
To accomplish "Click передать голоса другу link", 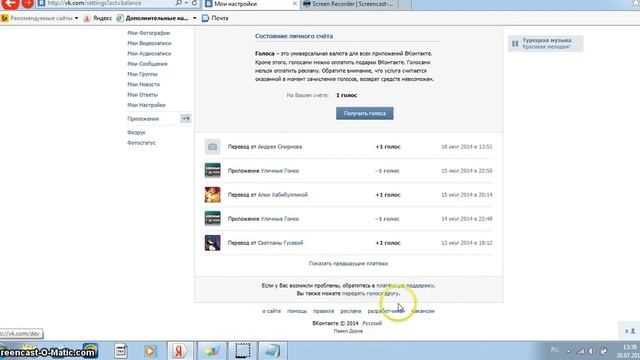I will (x=370, y=293).
